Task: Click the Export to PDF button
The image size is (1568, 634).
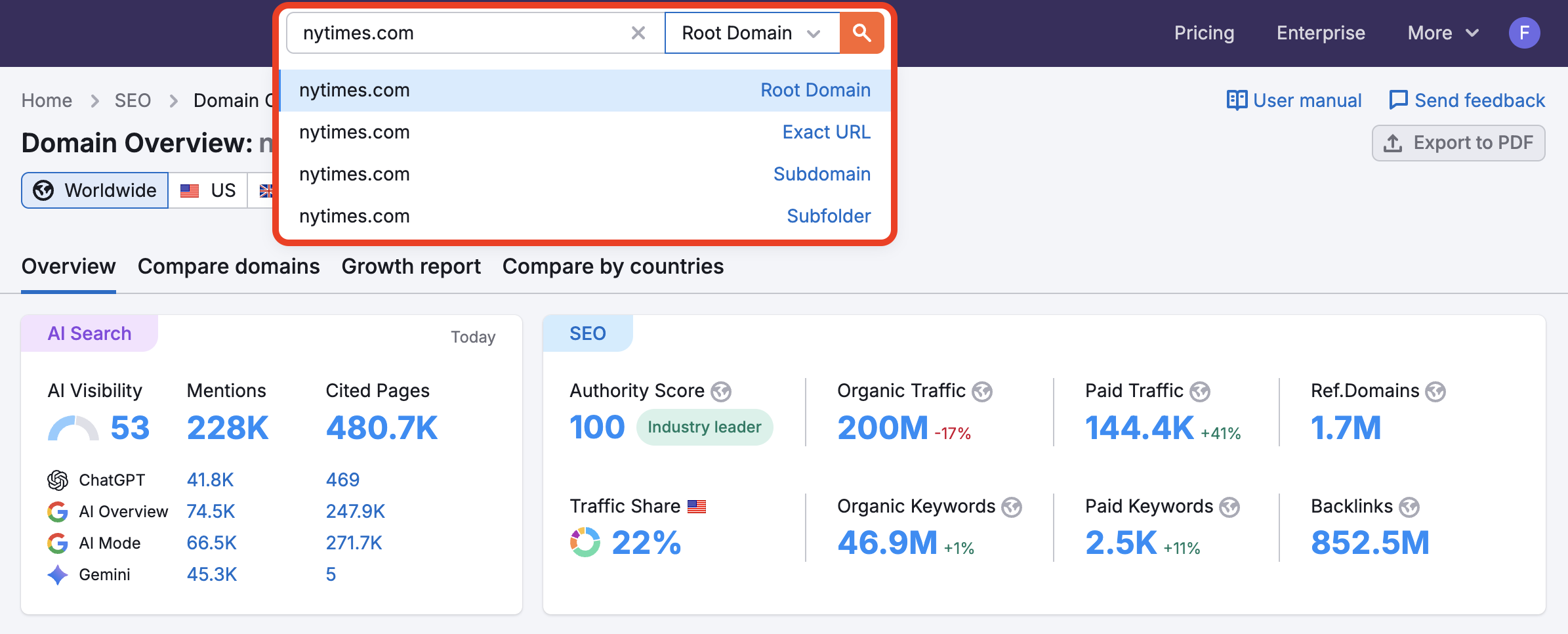Action: coord(1458,142)
